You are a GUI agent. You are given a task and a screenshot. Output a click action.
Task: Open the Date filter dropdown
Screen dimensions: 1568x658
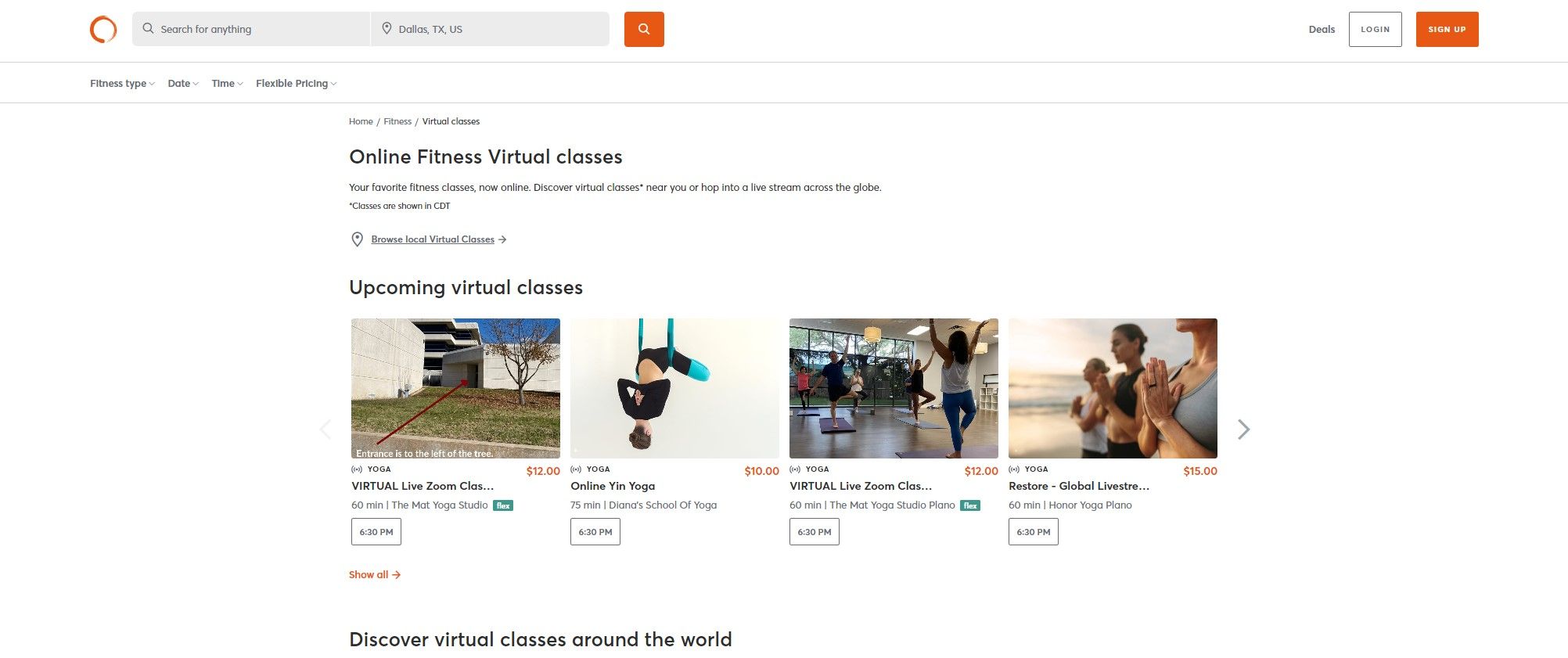[x=183, y=84]
